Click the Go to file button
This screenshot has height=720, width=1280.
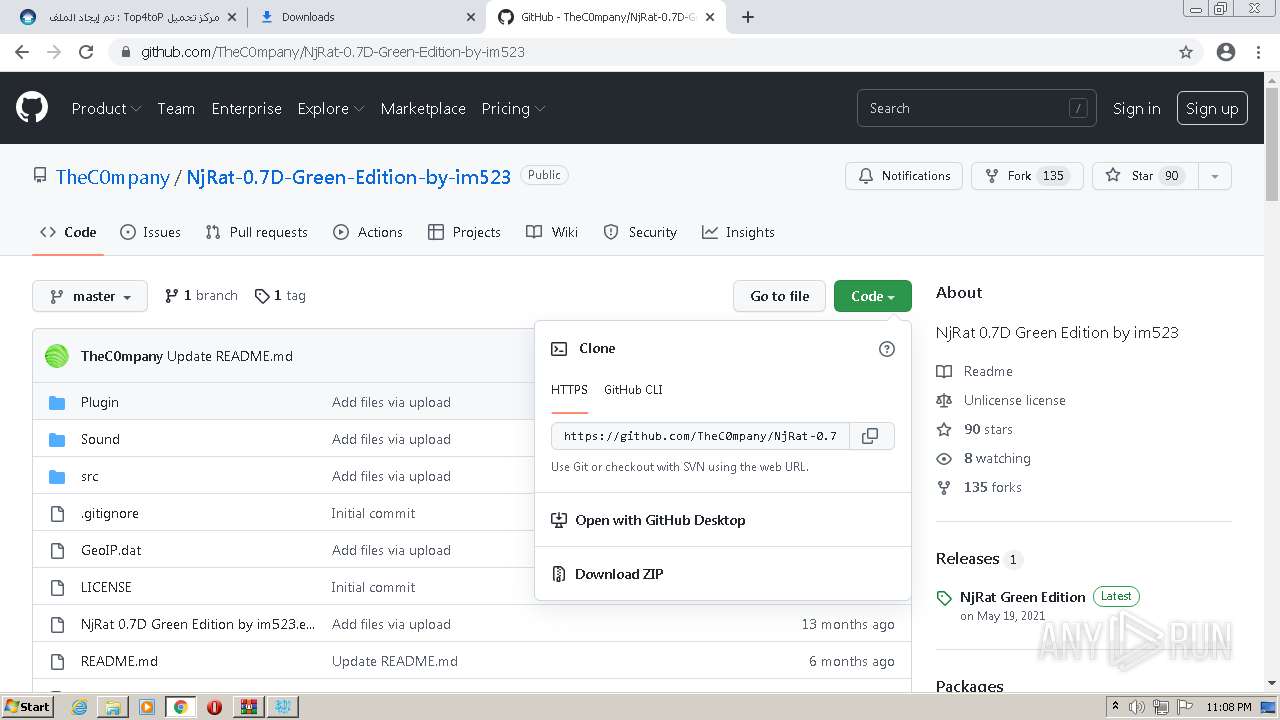point(780,296)
